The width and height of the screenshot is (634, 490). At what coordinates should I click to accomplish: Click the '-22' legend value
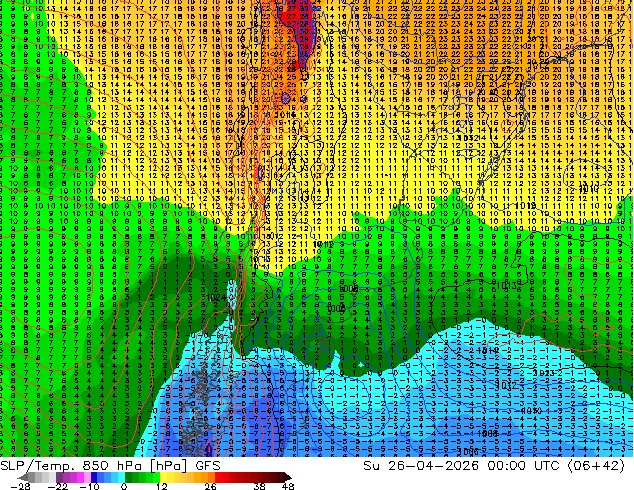58,486
